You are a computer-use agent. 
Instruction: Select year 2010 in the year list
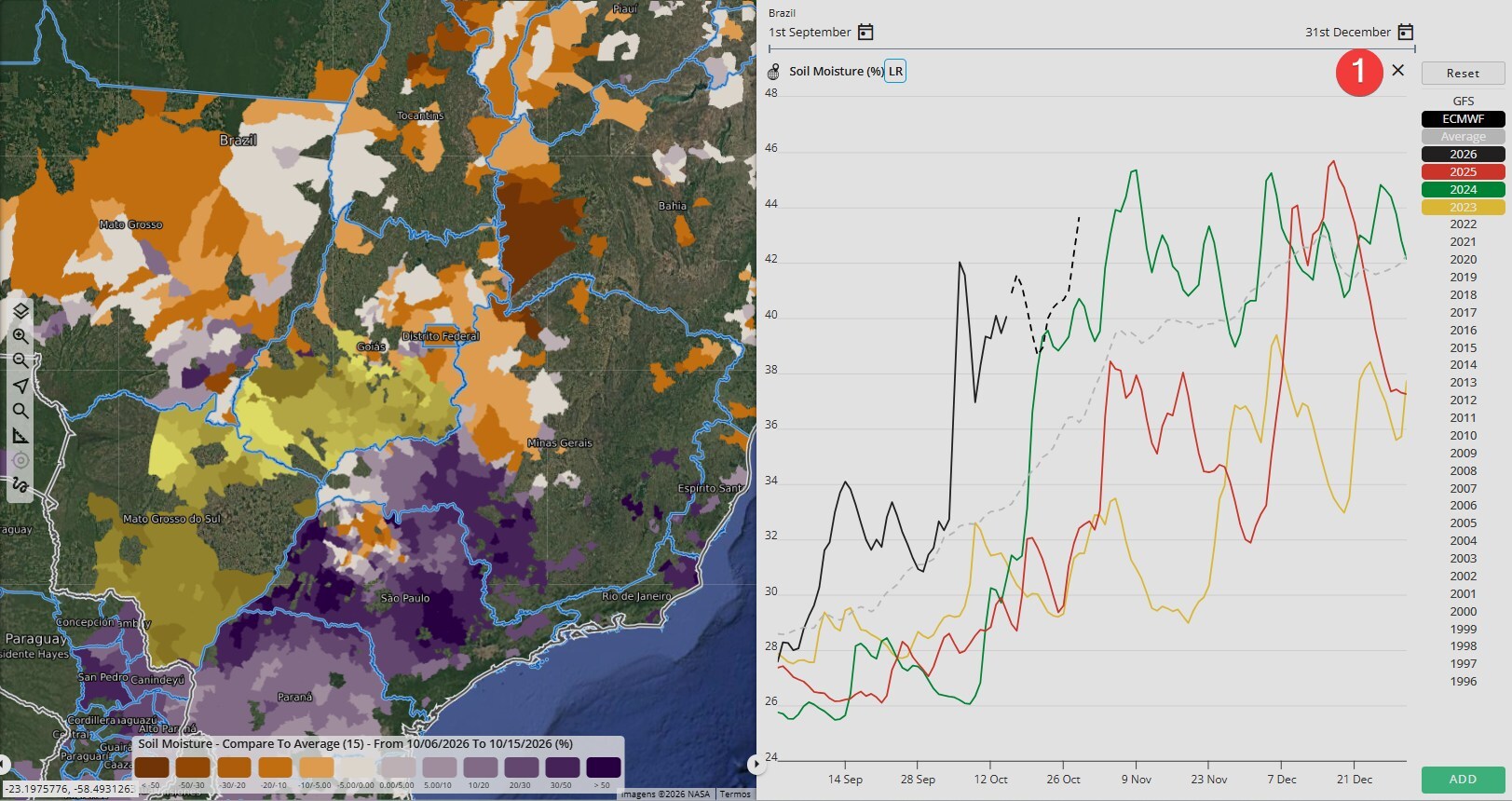pyautogui.click(x=1463, y=435)
